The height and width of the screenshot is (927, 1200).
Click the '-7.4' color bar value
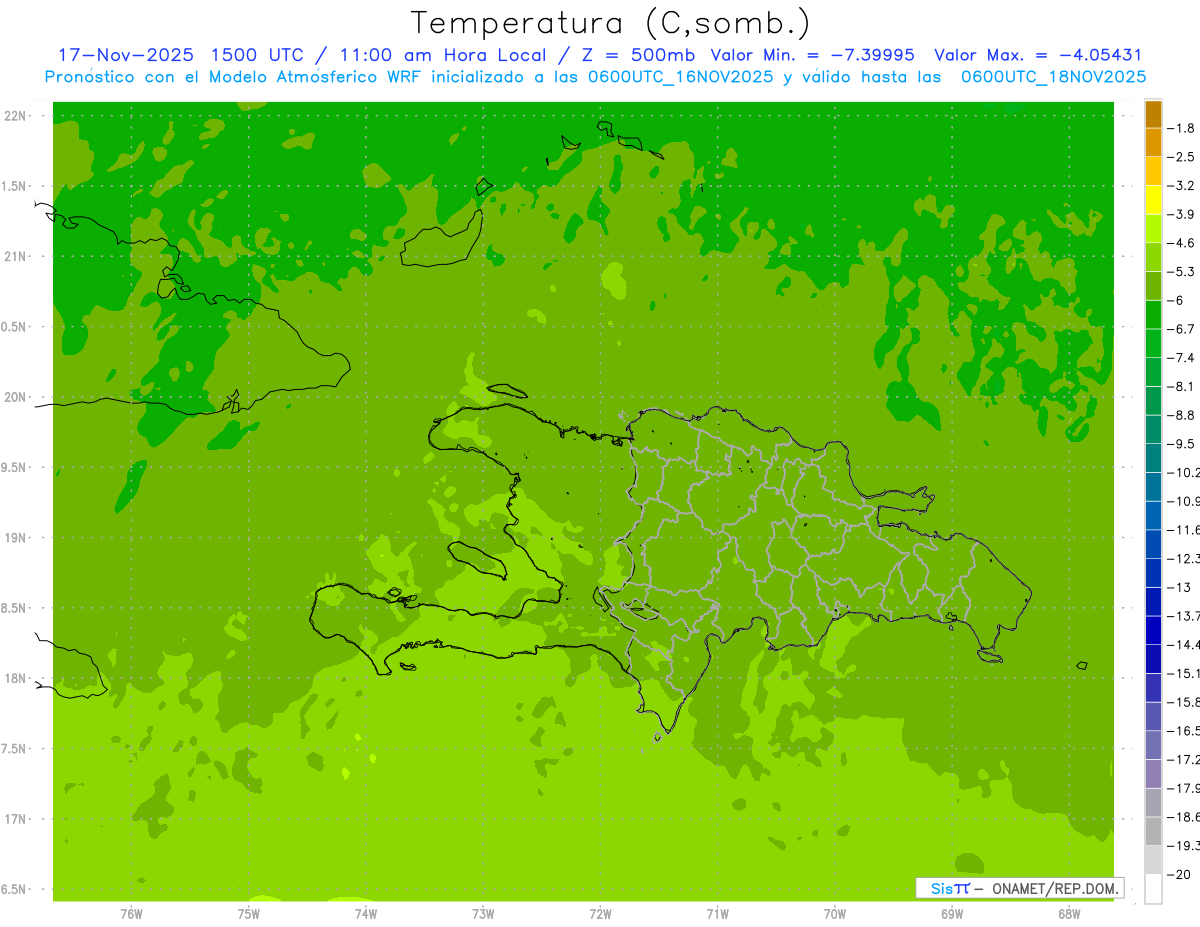click(1183, 358)
